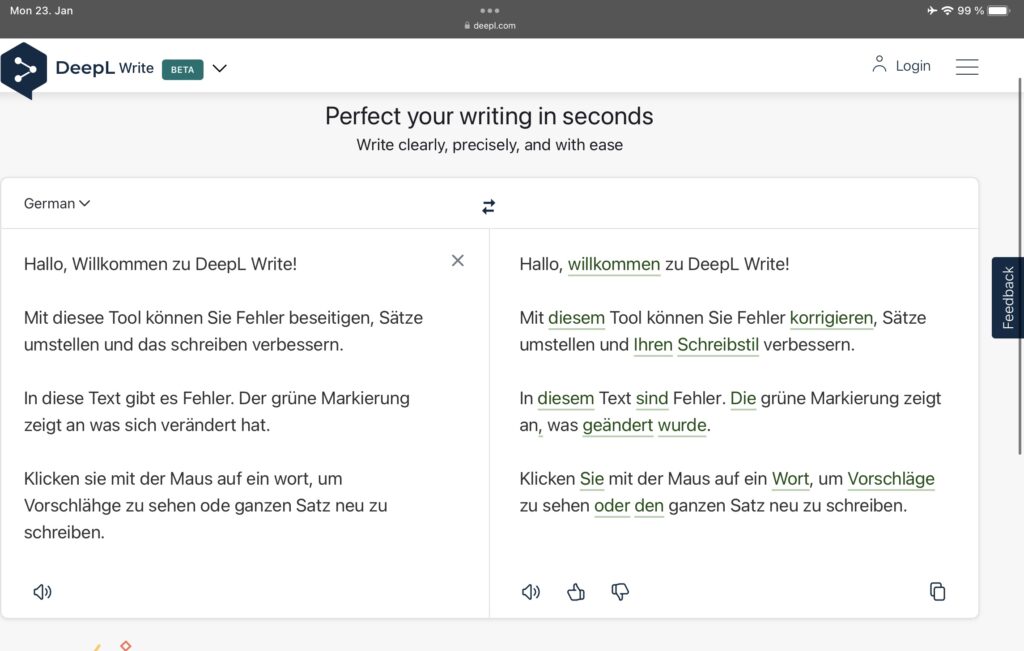Click the DeepL hexagon logo
The width and height of the screenshot is (1024, 651).
click(24, 70)
